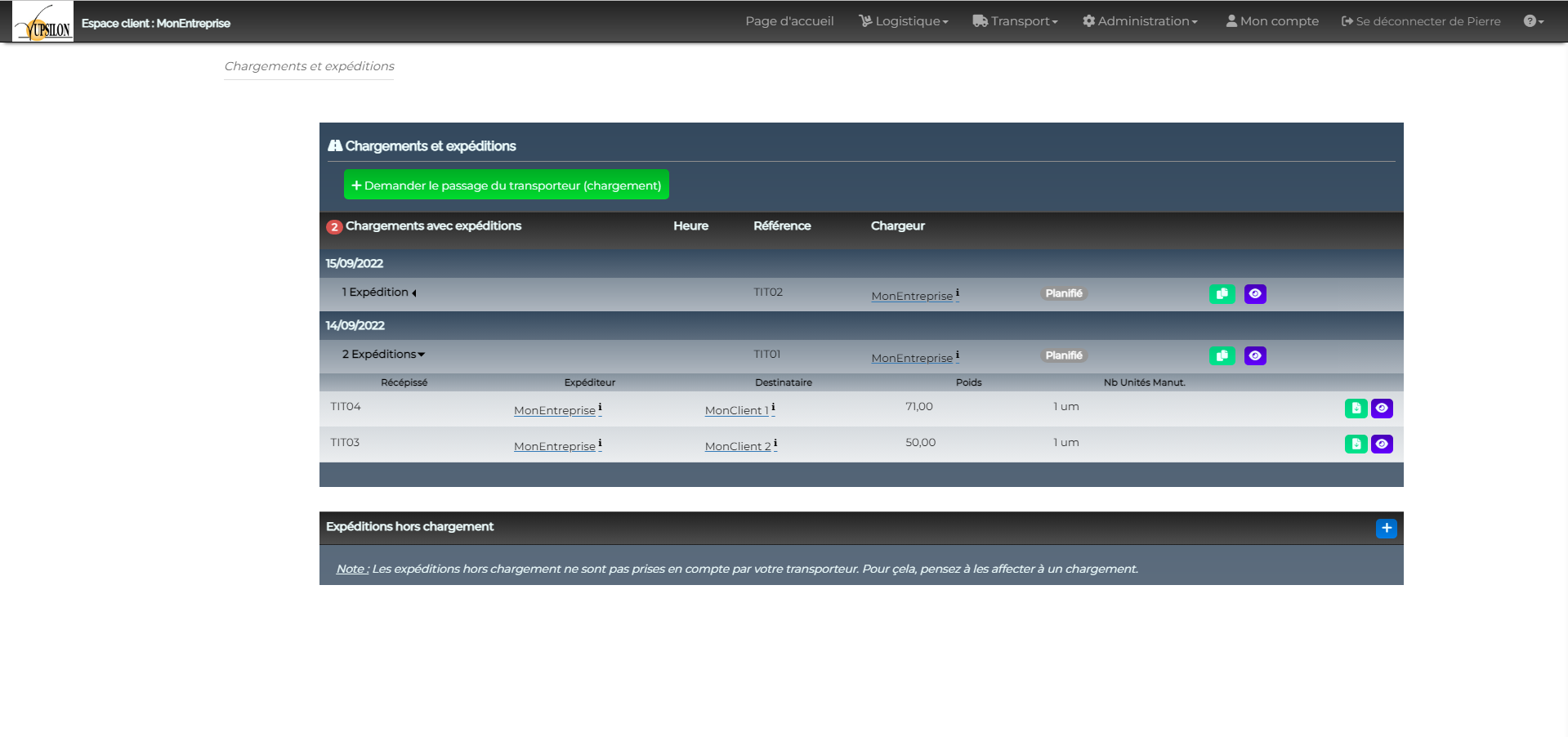Click Destinataire column header
Image resolution: width=1568 pixels, height=737 pixels.
784,382
